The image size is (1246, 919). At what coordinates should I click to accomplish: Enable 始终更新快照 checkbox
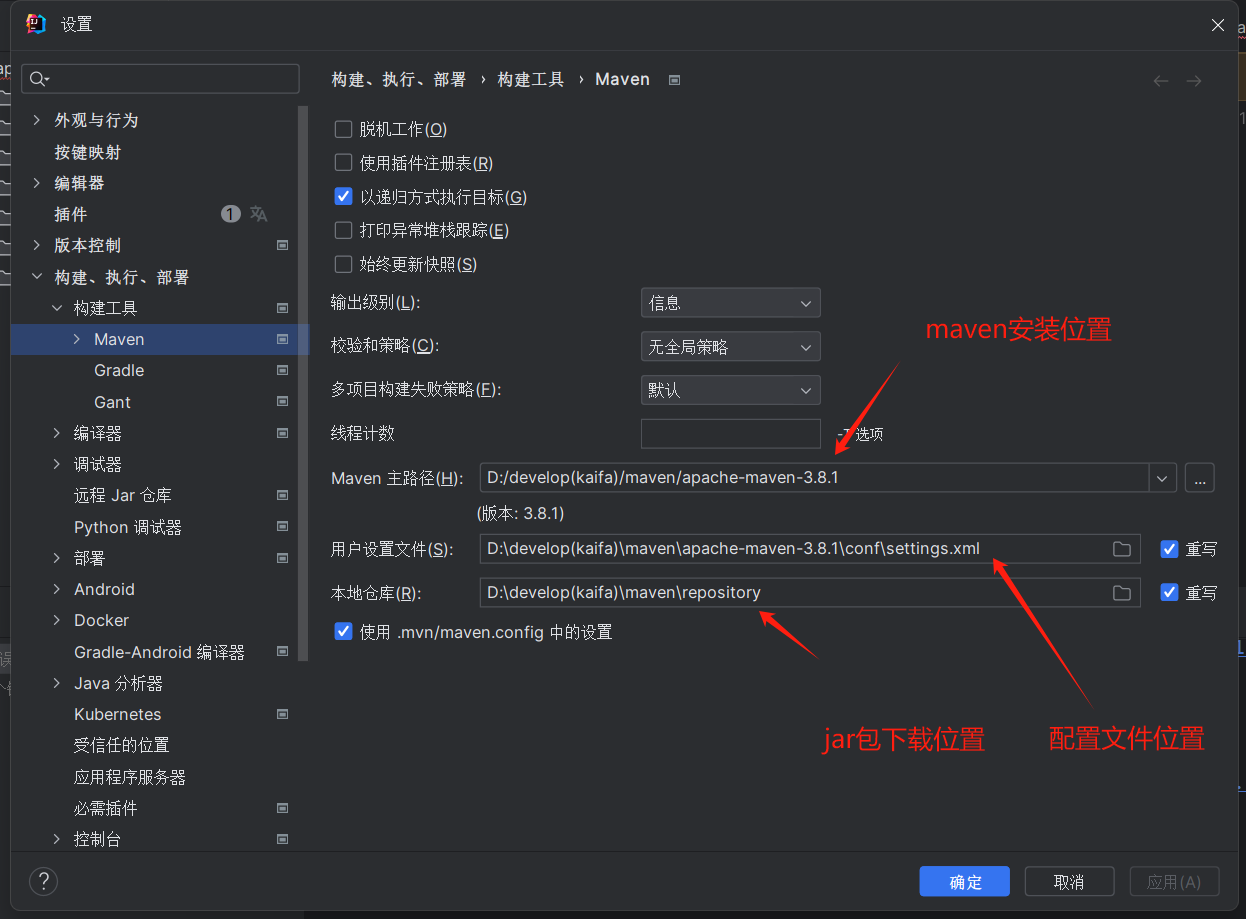(343, 264)
